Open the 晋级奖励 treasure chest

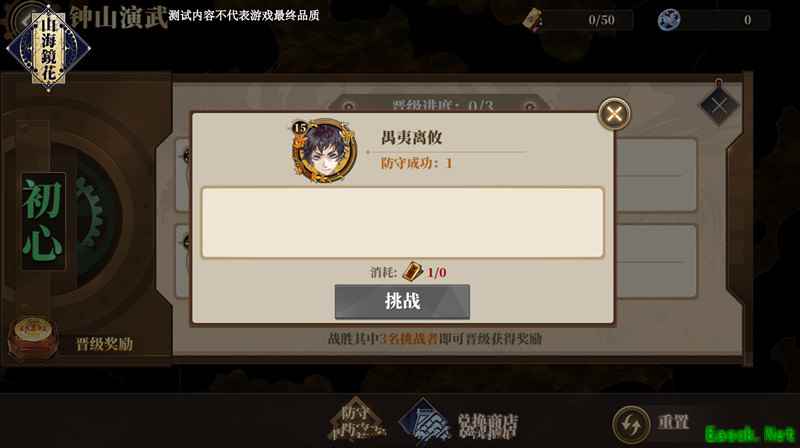coord(33,338)
